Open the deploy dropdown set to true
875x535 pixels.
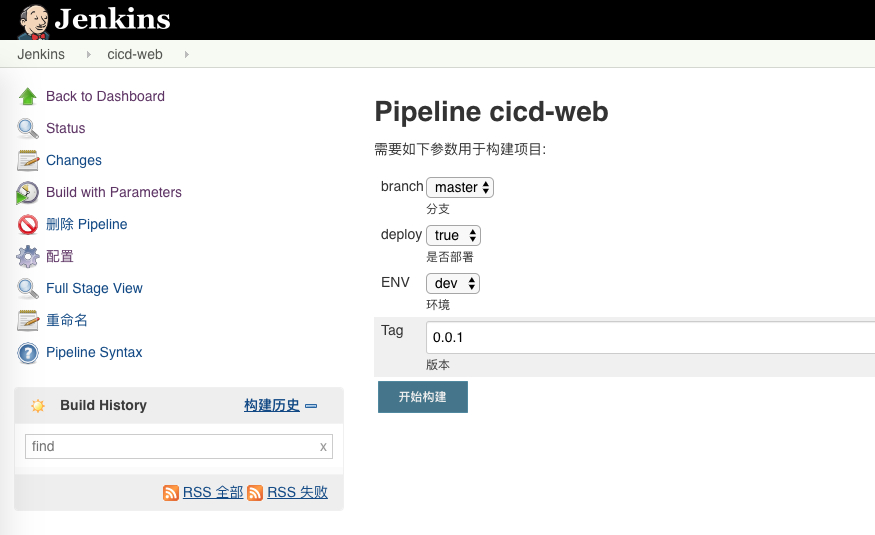pos(453,235)
